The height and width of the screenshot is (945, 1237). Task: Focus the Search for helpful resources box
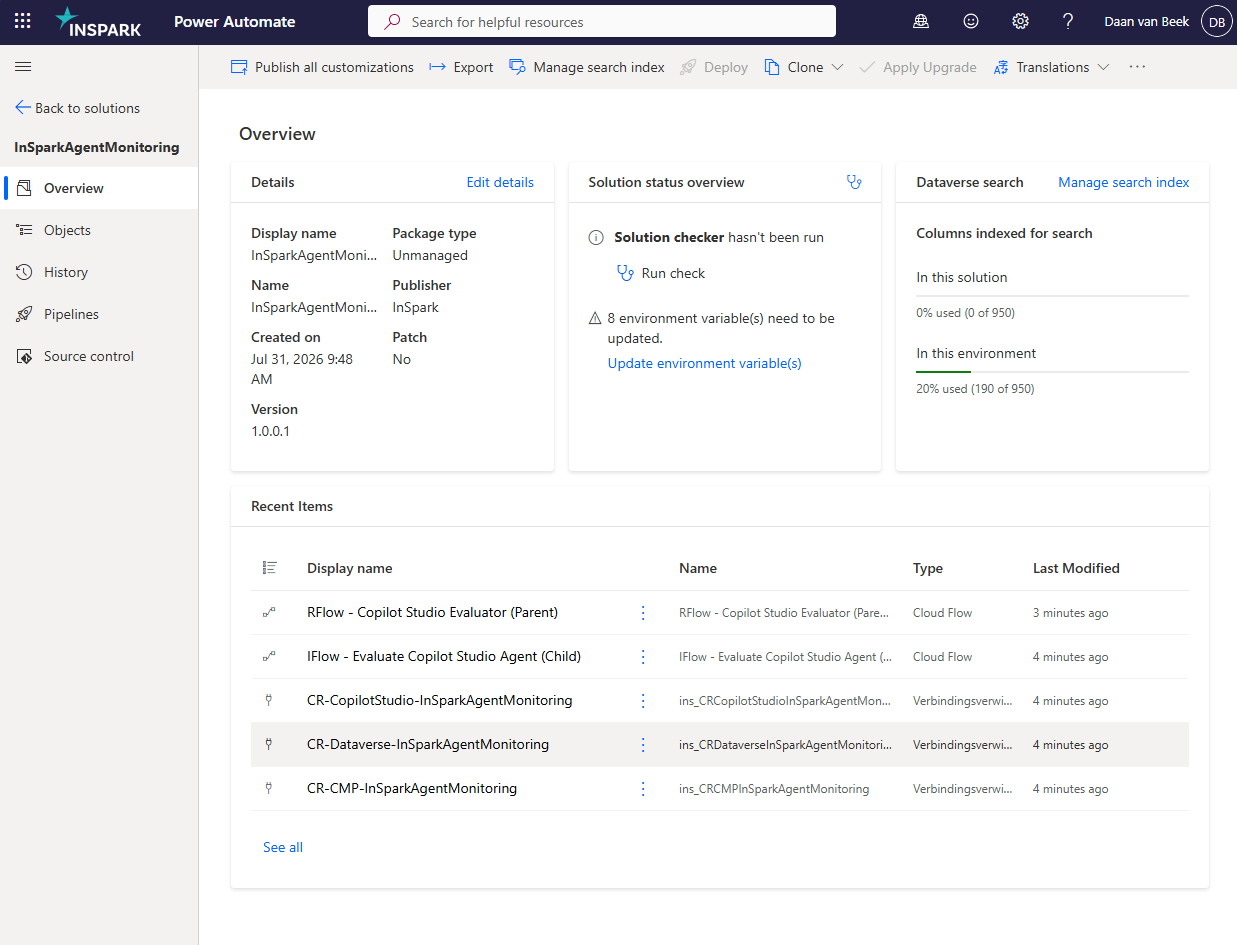coord(601,21)
